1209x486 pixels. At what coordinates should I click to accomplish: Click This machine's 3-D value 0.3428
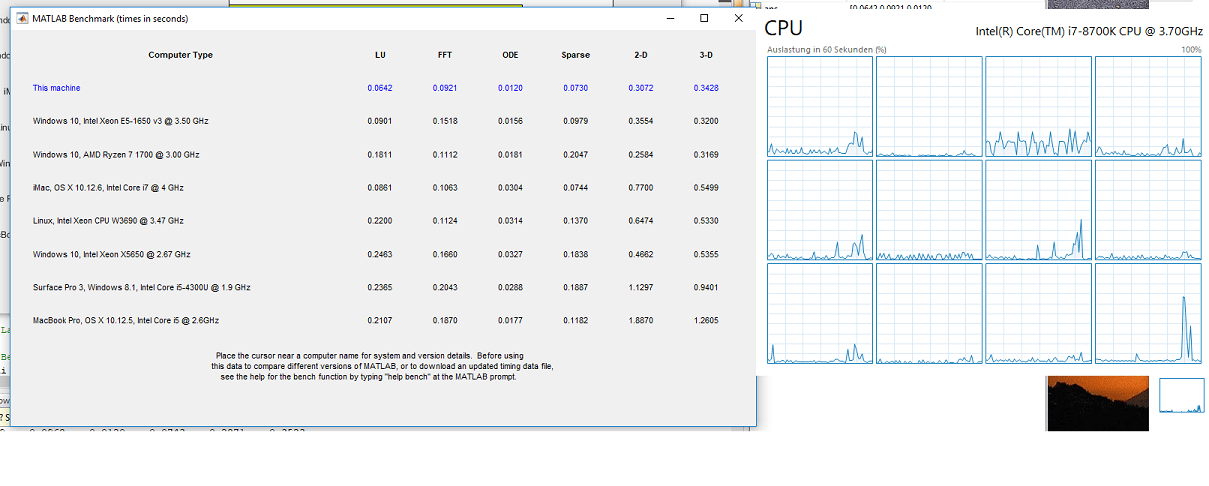[706, 88]
